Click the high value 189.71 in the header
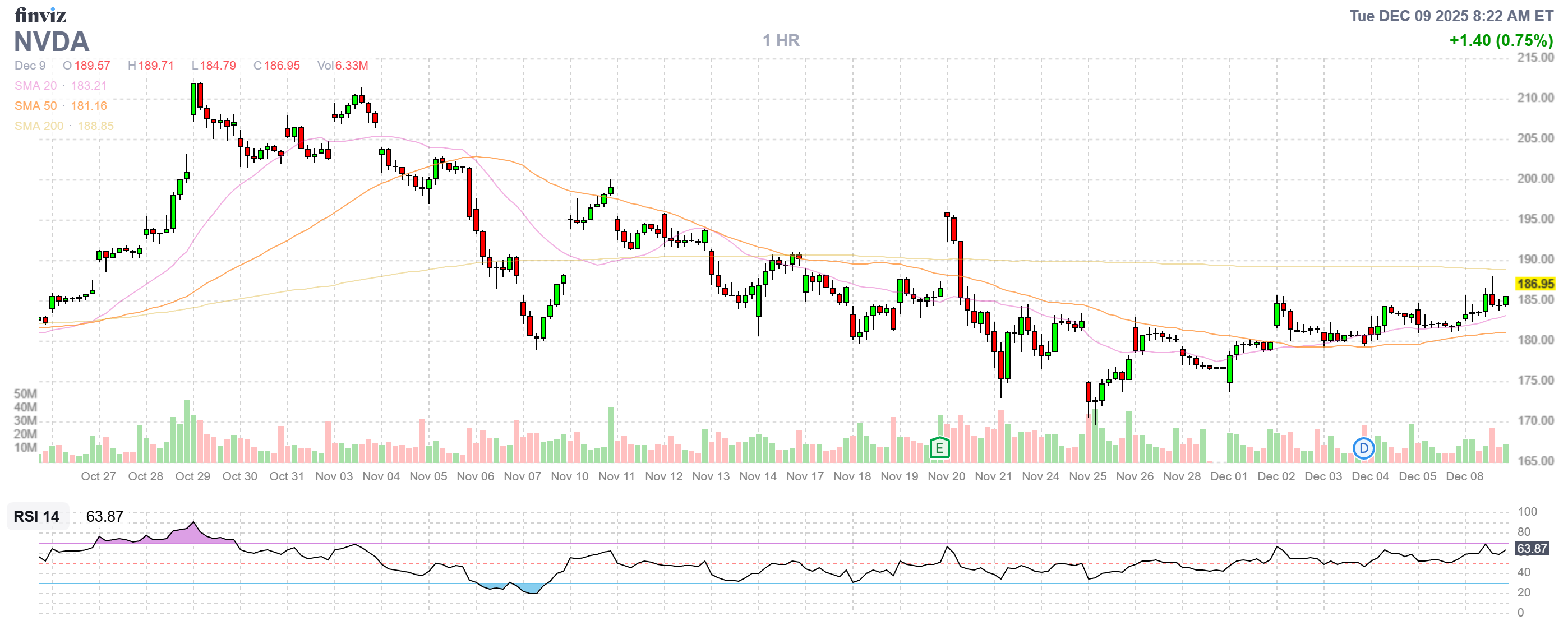Viewport: 1568px width, 630px height. point(156,66)
